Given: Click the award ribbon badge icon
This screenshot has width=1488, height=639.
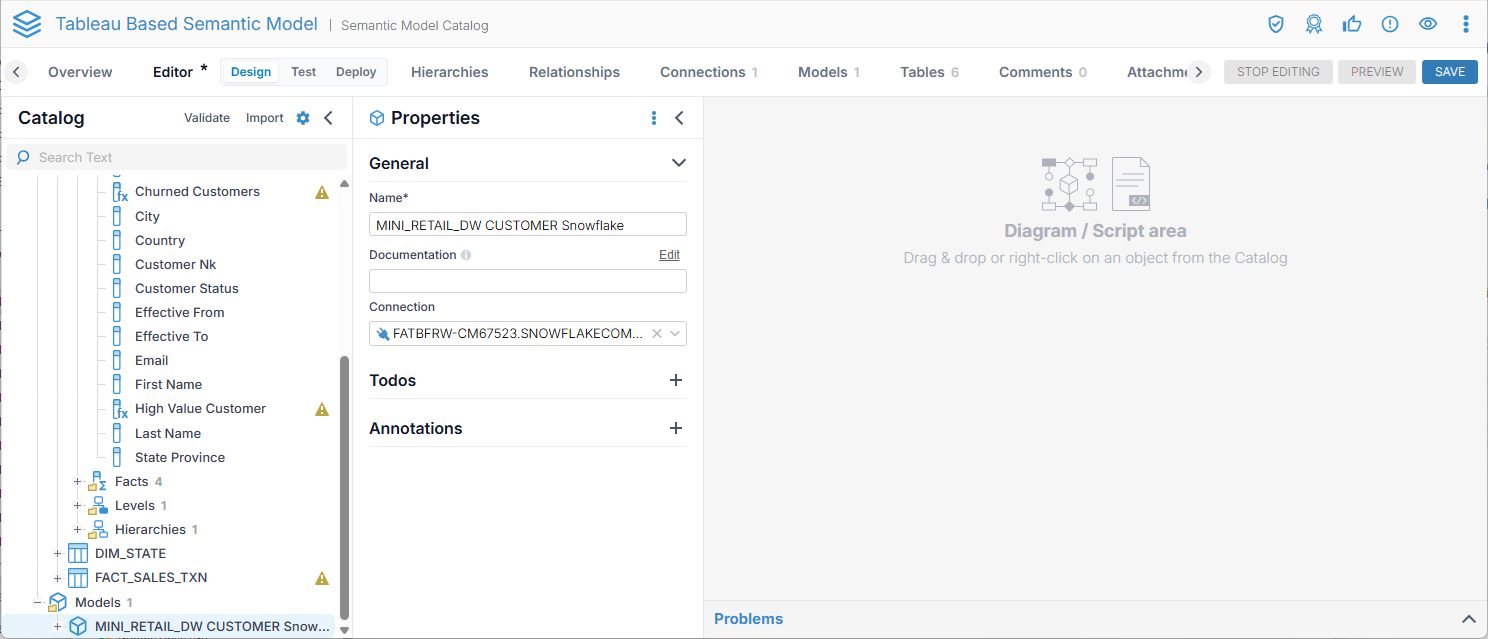Looking at the screenshot, I should [1314, 24].
